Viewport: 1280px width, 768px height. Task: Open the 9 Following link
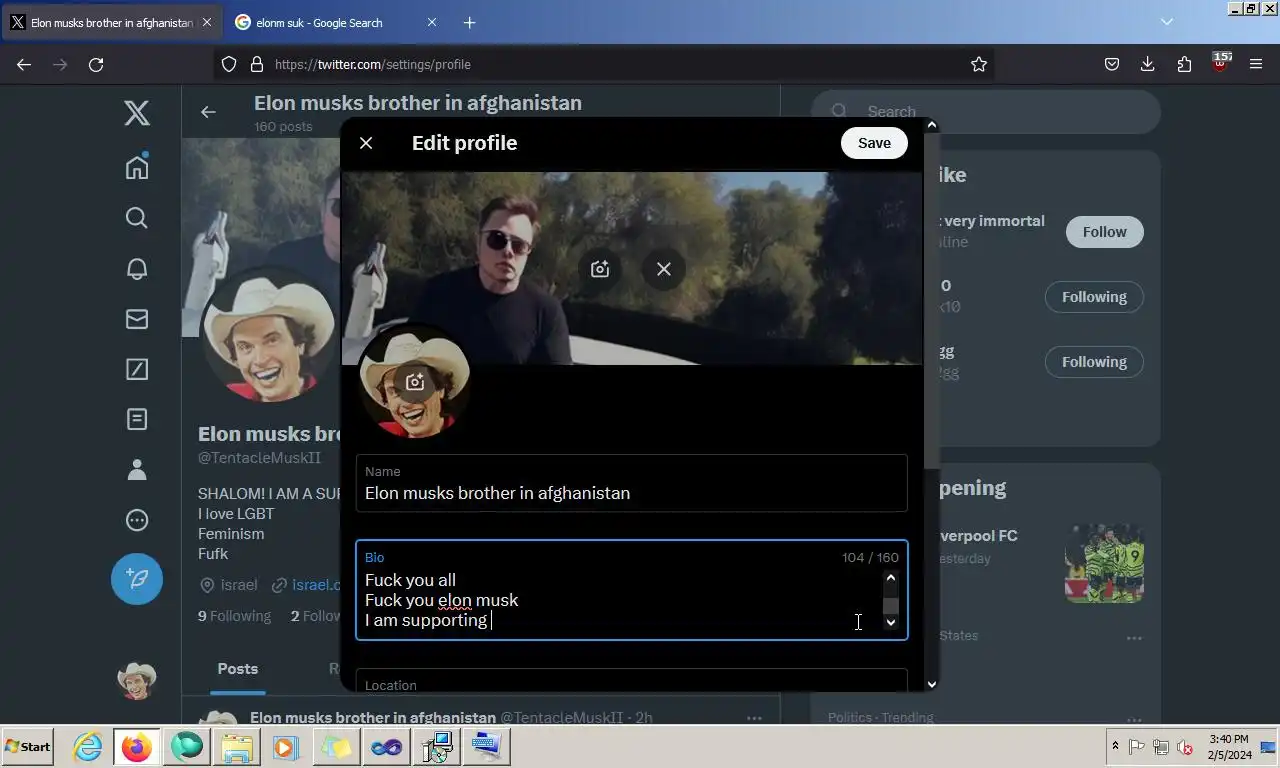point(234,616)
